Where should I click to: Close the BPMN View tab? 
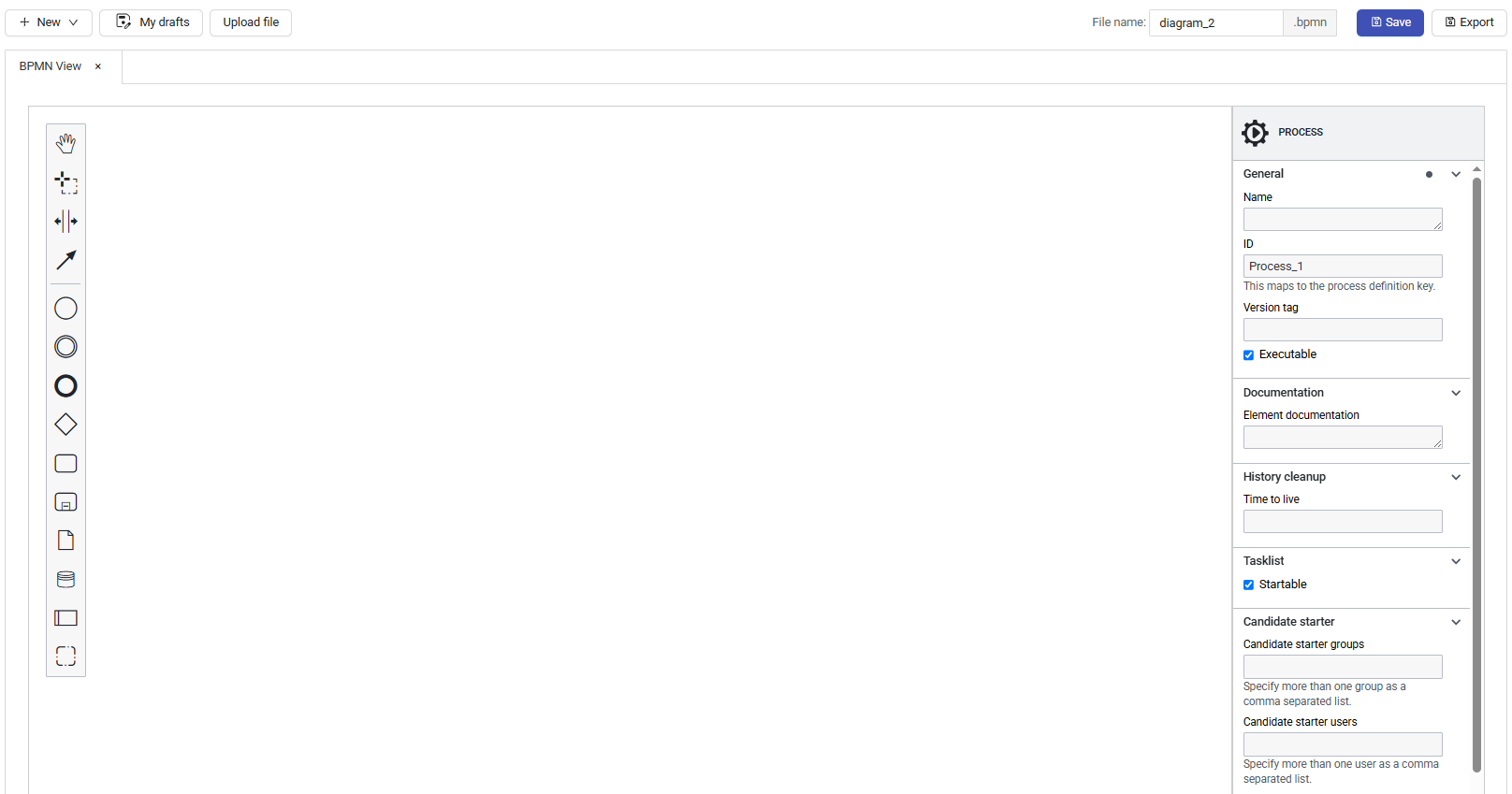(98, 66)
